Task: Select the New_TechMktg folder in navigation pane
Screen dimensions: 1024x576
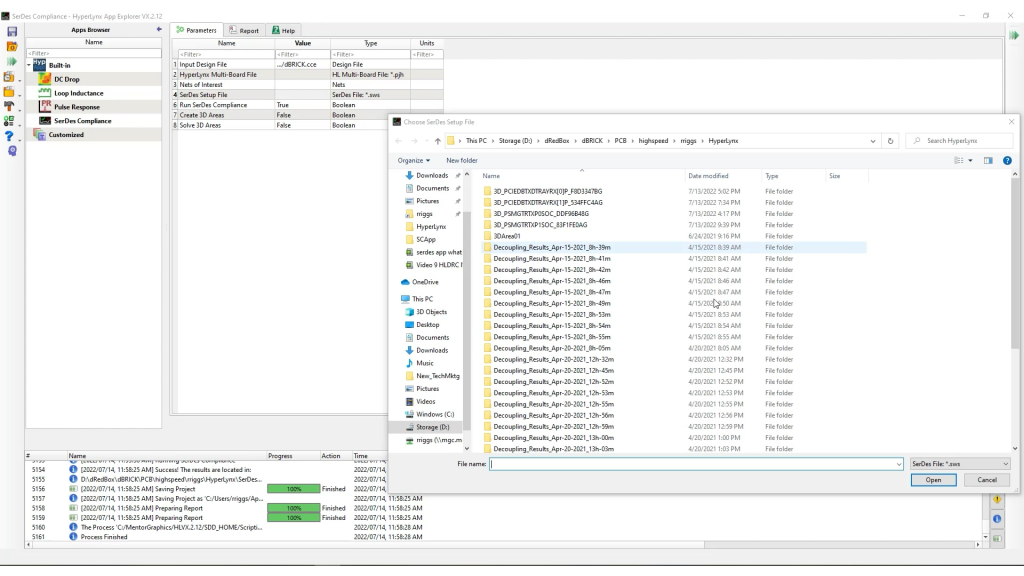Action: click(x=438, y=376)
